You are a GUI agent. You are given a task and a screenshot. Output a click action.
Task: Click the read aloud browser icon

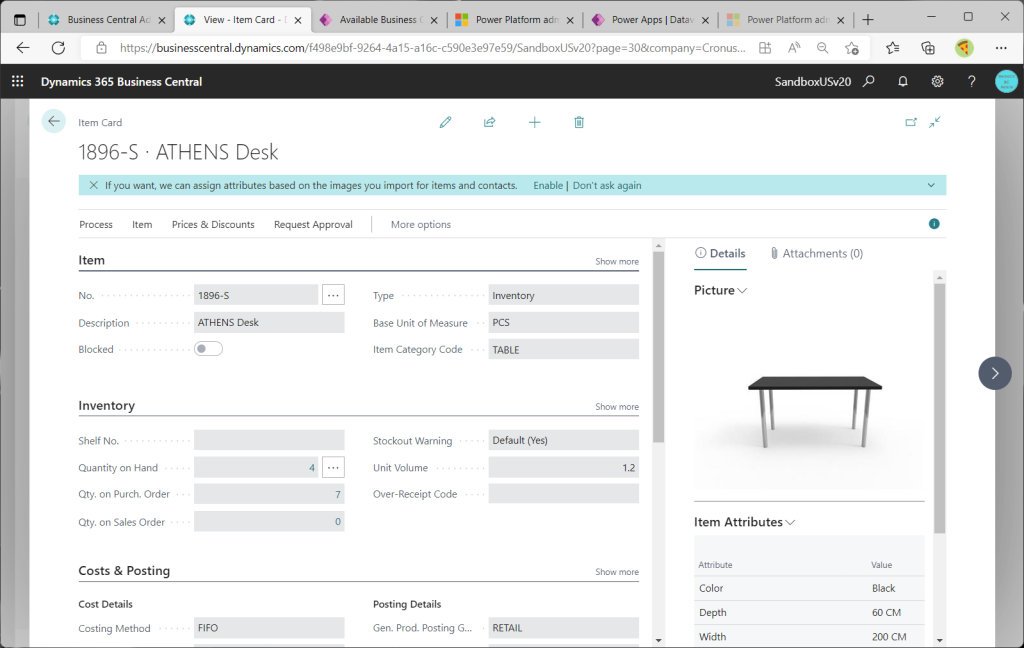click(x=793, y=48)
